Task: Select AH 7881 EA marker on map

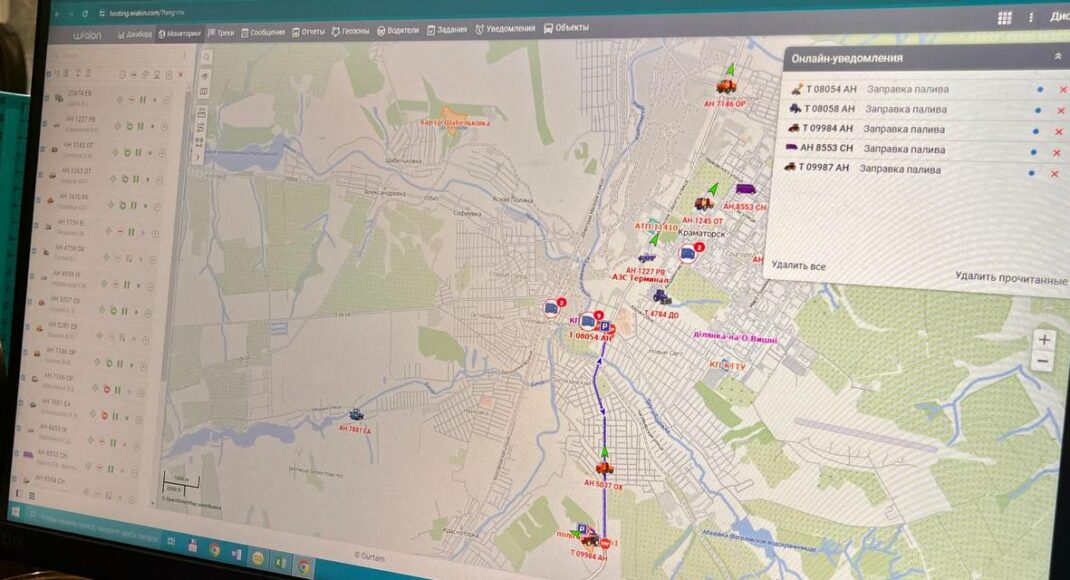Action: pos(356,414)
